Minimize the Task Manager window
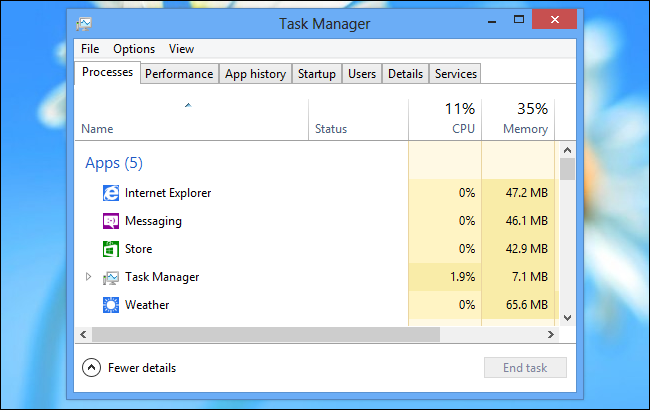Screen dimensions: 650x410 click(492, 21)
